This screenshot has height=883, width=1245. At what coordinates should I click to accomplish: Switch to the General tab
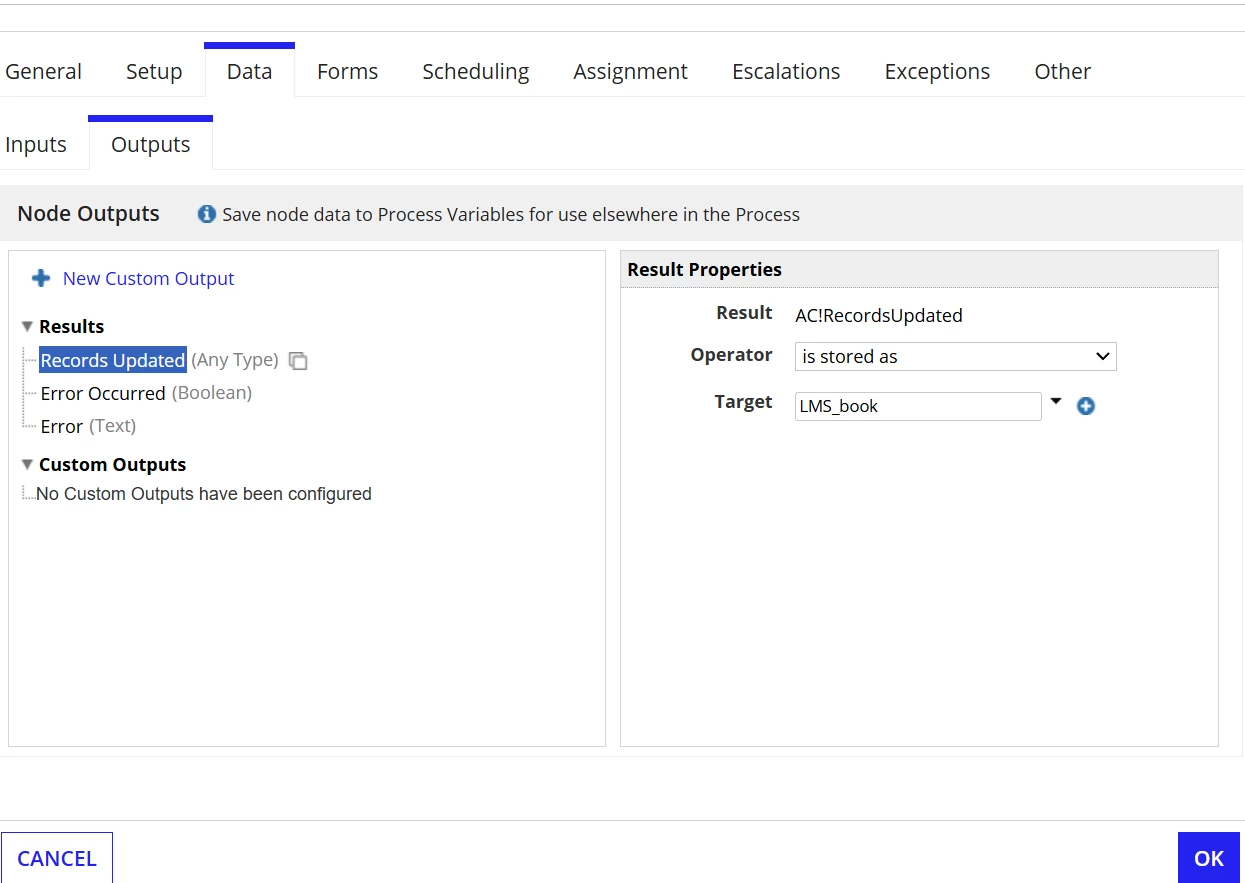coord(44,71)
